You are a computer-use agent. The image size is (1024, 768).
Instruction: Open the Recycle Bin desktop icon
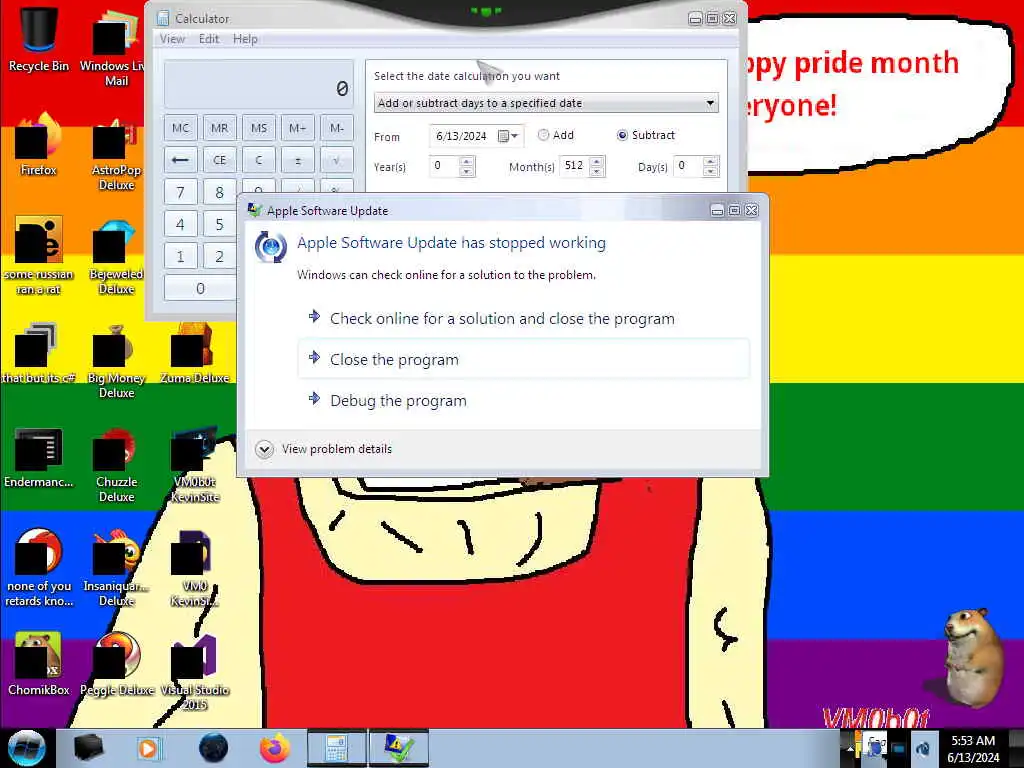coord(39,39)
